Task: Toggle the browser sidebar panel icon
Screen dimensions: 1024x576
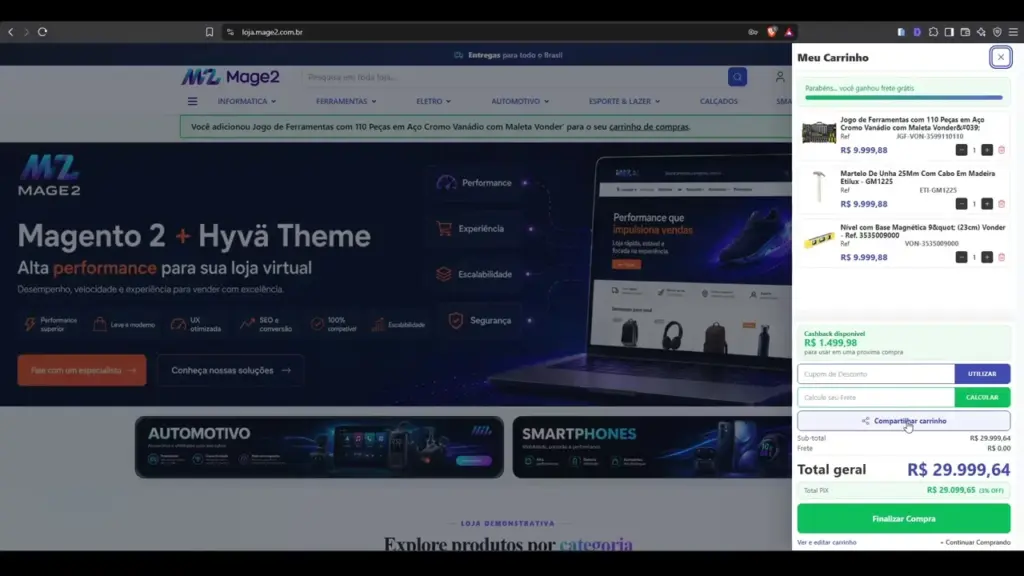Action: [x=949, y=32]
